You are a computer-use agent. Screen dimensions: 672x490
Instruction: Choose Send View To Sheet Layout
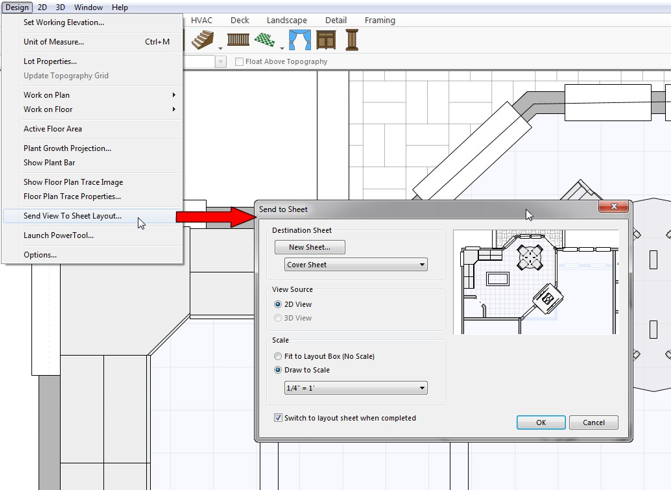click(93, 216)
